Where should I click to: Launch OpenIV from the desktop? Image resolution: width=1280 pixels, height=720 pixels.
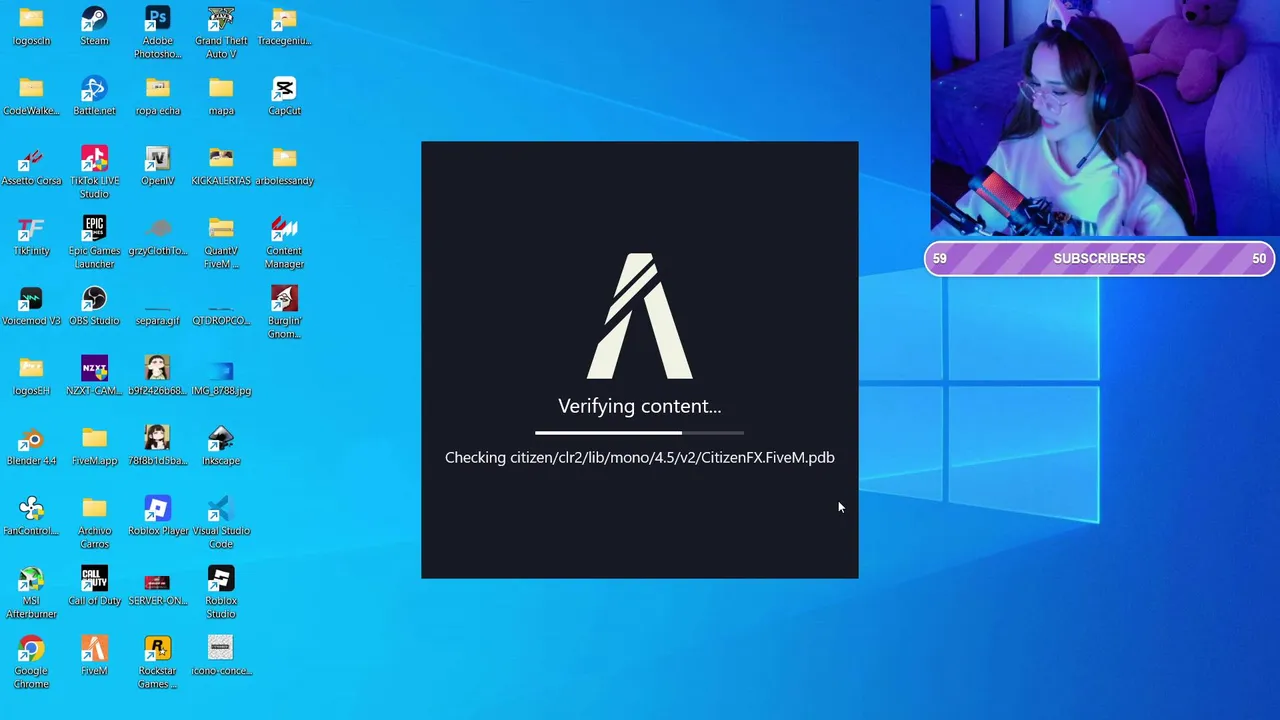coord(157,167)
